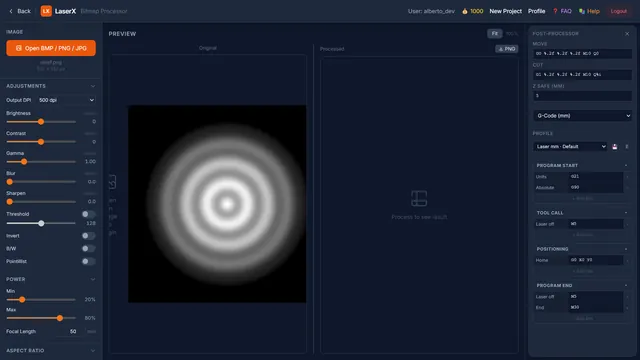Click the Sharpen slider track
The width and height of the screenshot is (640, 360).
coord(41,202)
